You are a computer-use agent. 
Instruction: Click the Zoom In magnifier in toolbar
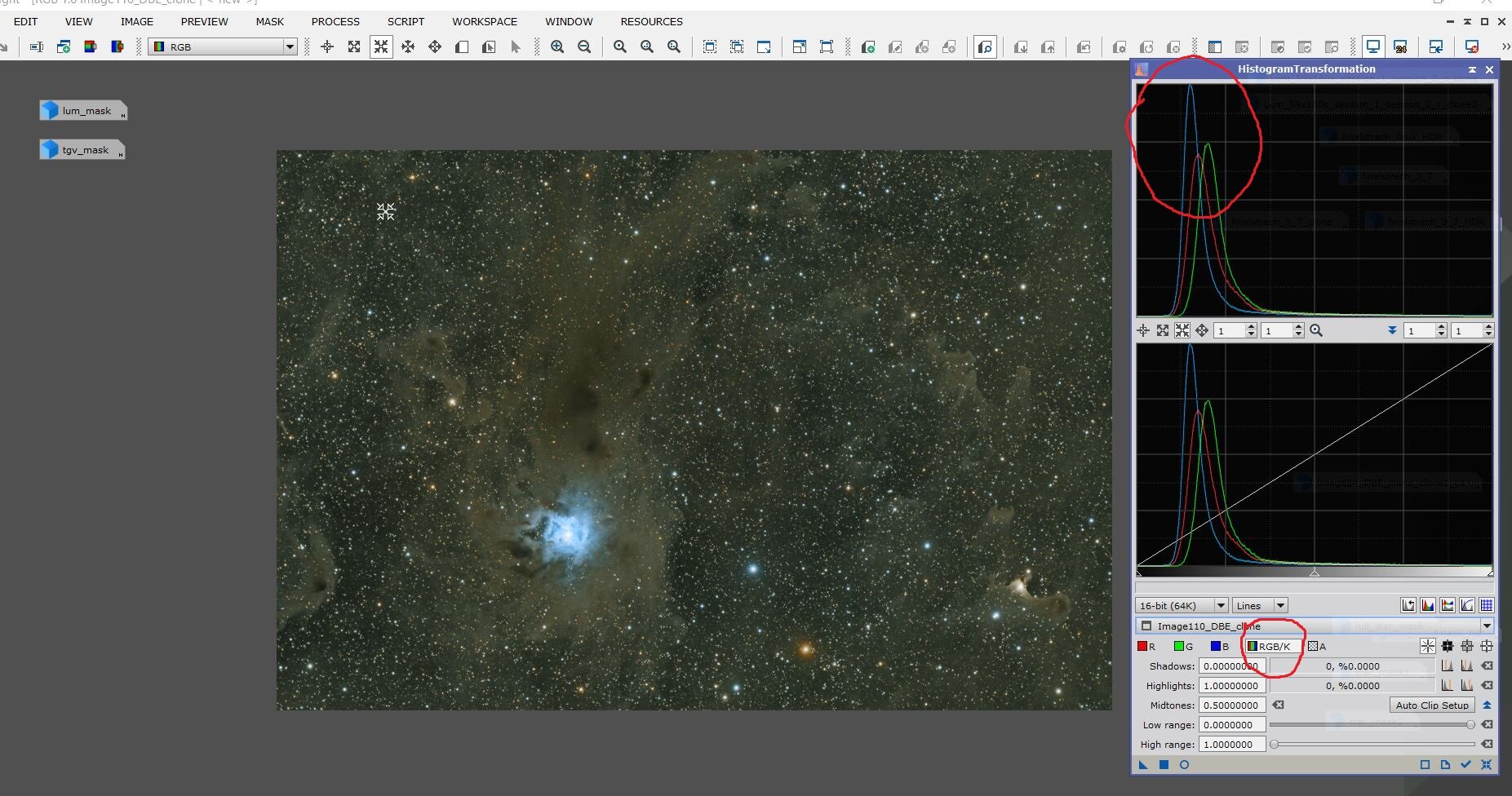(557, 47)
